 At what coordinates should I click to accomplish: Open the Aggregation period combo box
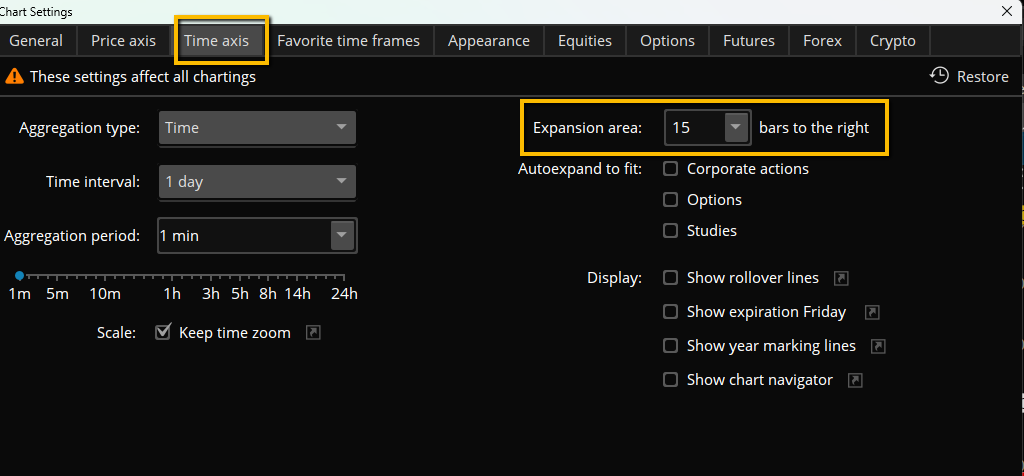[343, 236]
